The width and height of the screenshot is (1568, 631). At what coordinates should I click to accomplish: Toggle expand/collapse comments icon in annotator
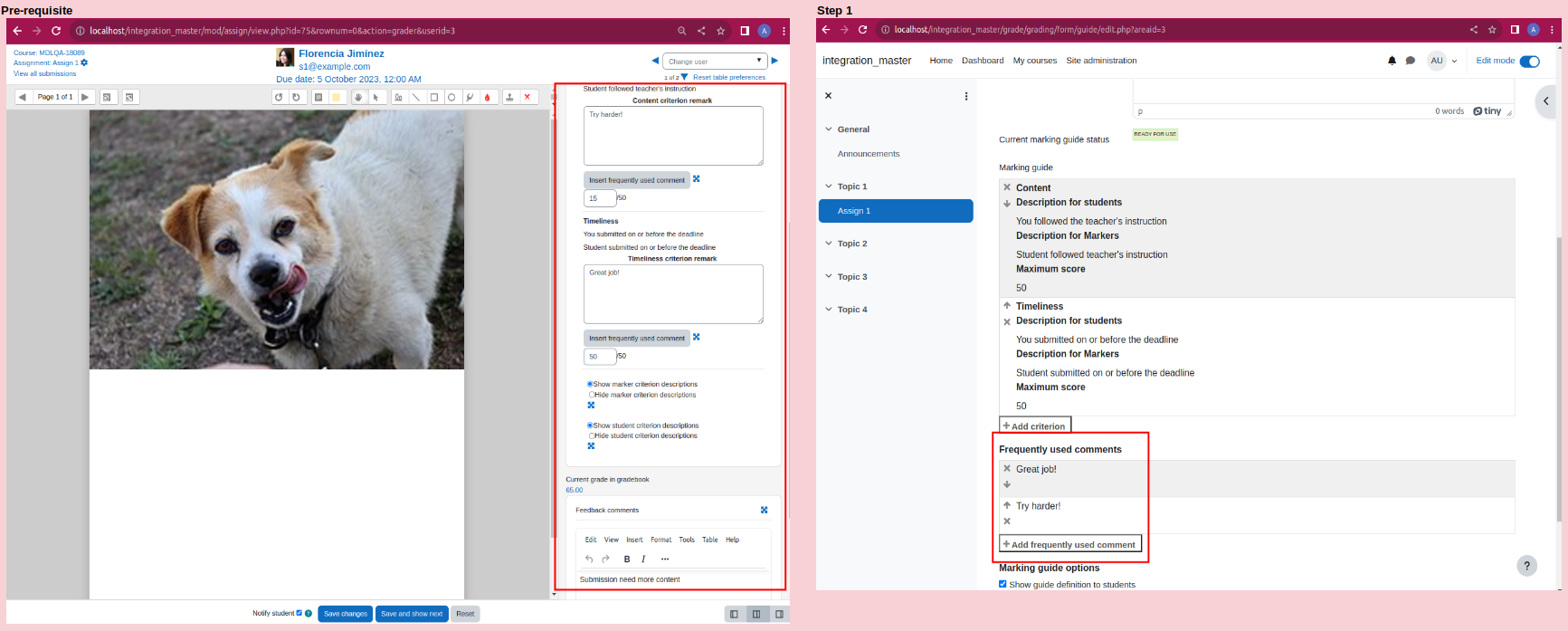point(130,97)
